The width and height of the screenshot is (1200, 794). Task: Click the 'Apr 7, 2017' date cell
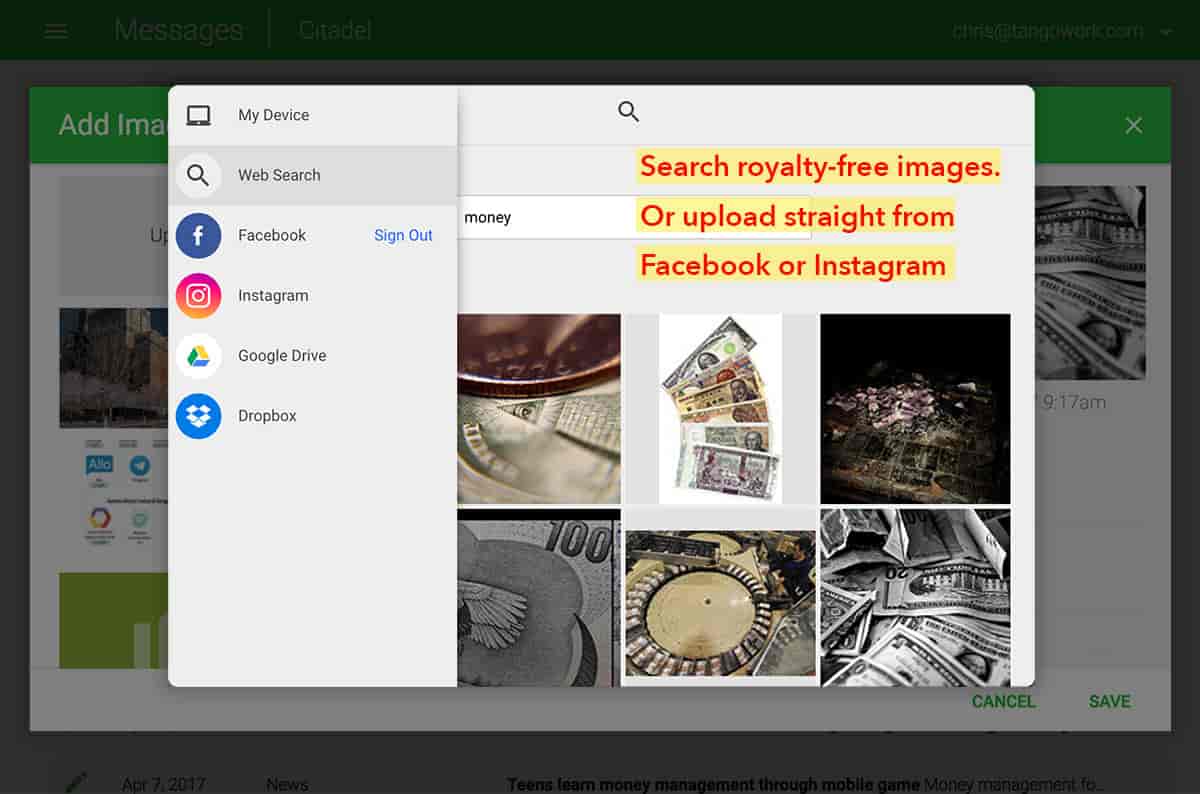pos(164,785)
